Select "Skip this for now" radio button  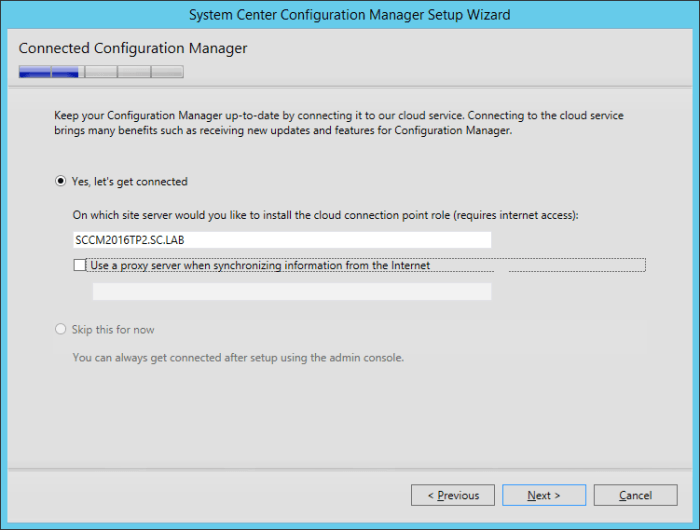tap(60, 330)
